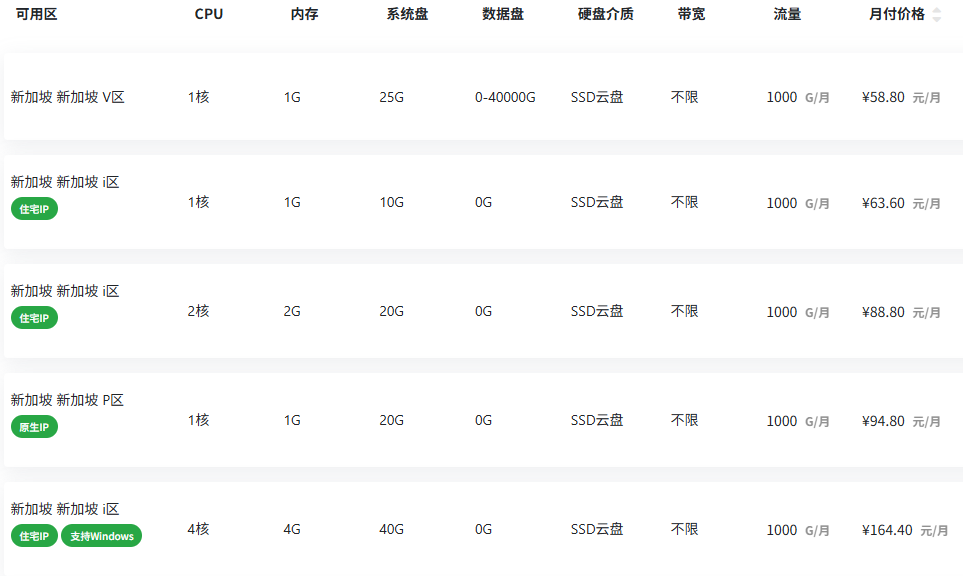This screenshot has width=963, height=576.
Task: Click the 0-40000G data disk cell
Action: [505, 97]
